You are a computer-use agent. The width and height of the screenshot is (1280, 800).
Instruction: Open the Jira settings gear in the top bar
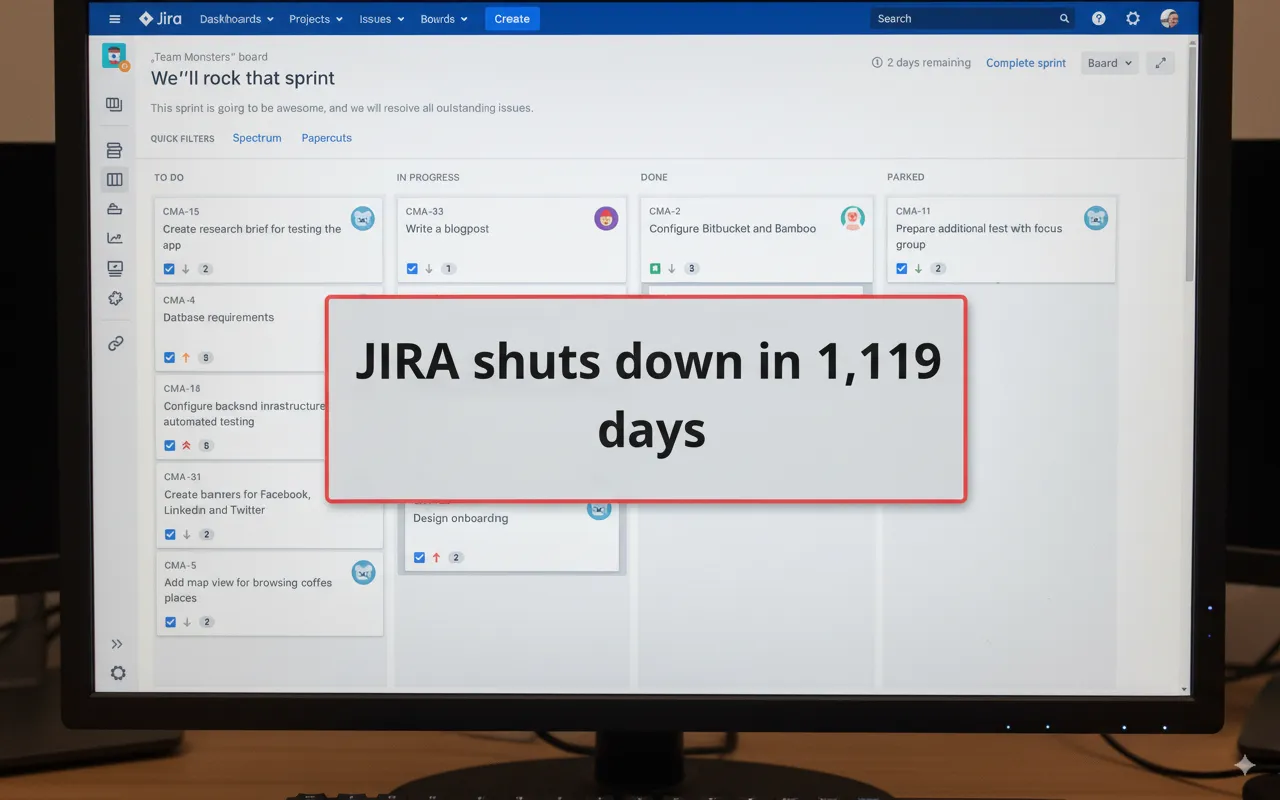tap(1133, 18)
